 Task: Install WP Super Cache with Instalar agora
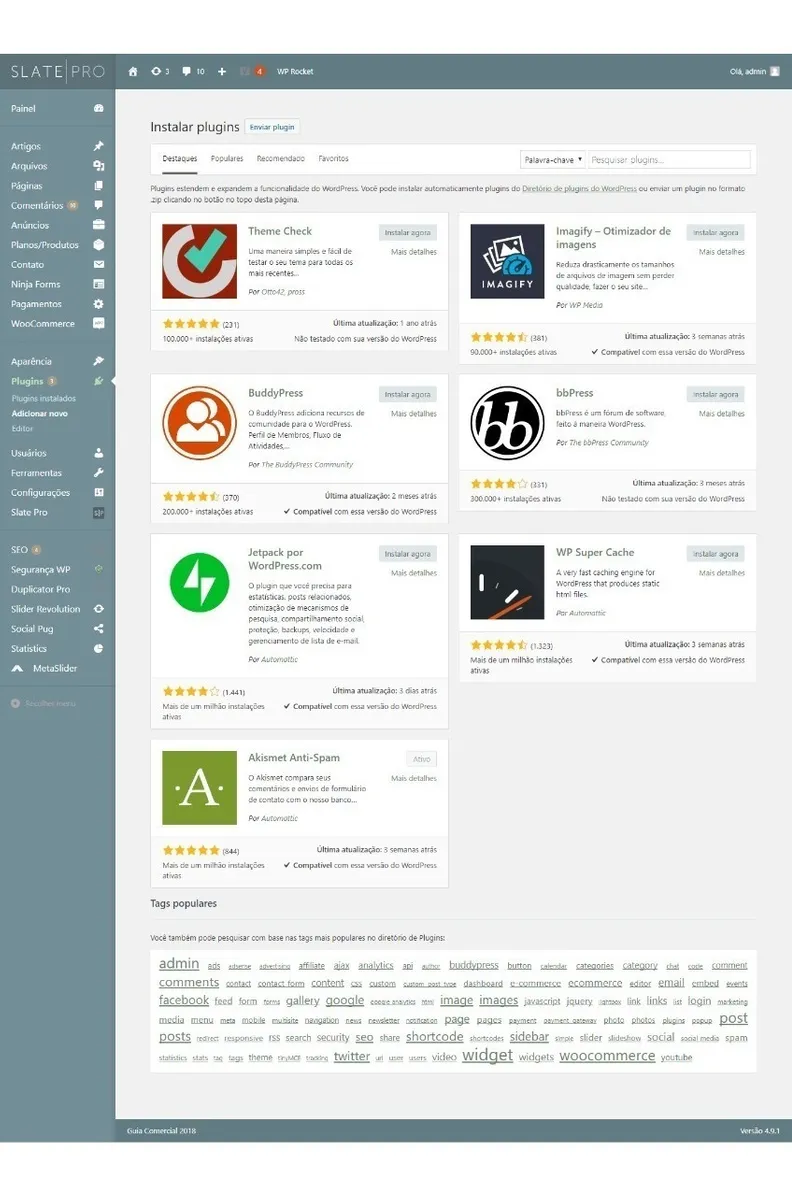click(716, 554)
